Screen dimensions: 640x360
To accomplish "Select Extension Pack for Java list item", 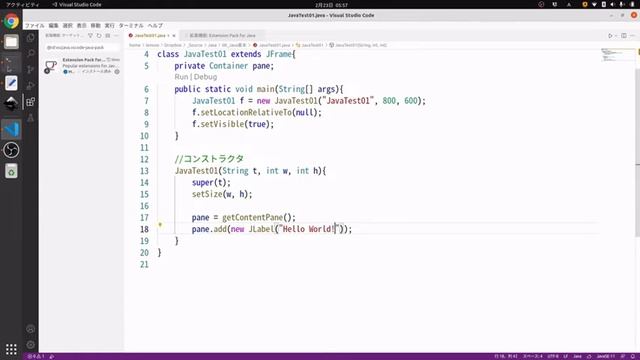I will (82, 66).
